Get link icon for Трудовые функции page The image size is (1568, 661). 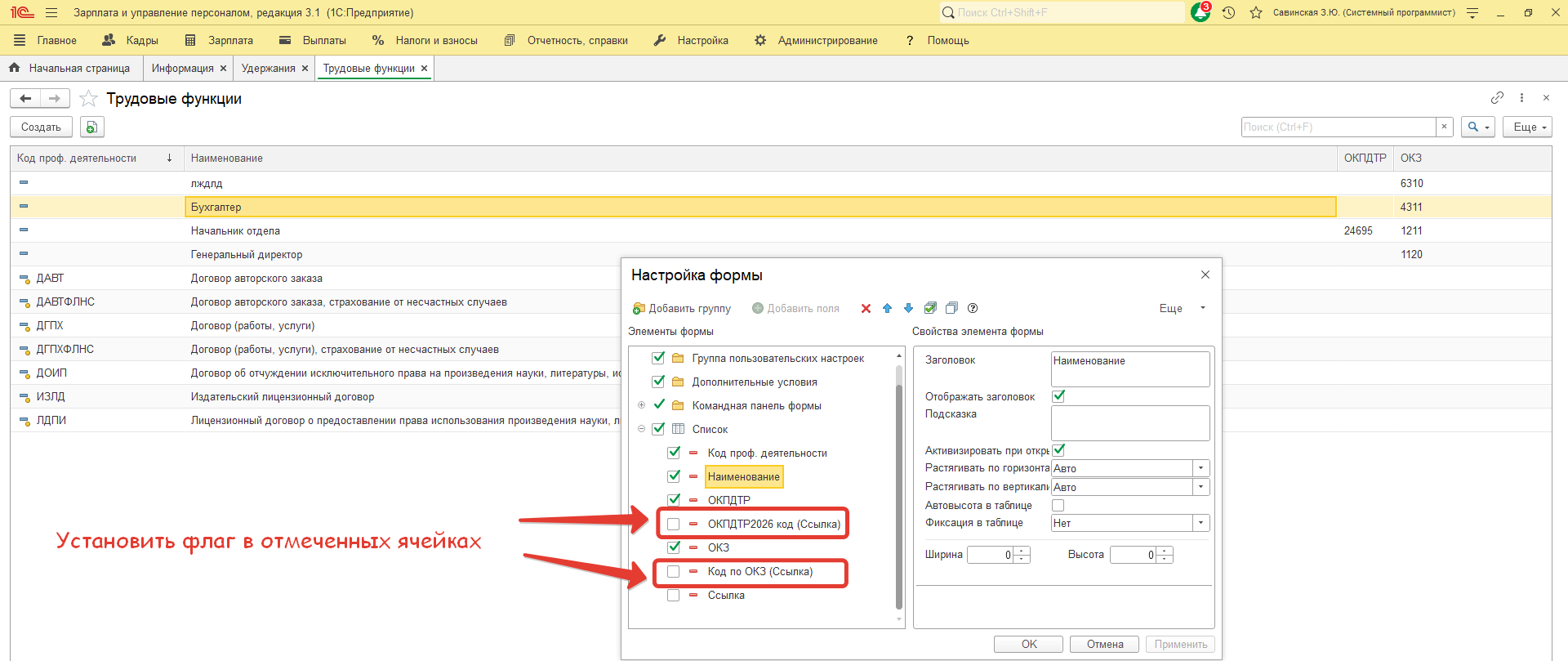click(1497, 98)
